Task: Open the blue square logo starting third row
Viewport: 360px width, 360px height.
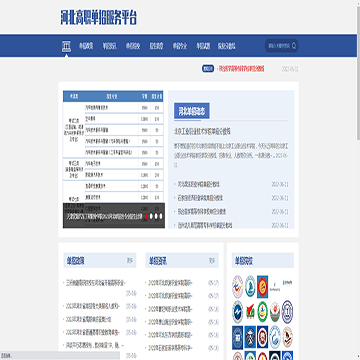Action: click(237, 337)
